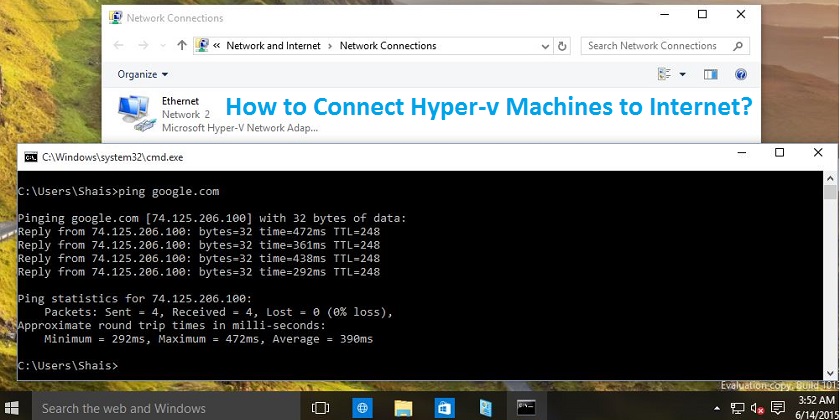Select Network Connections breadcrumb
The image size is (840, 420).
[x=388, y=46]
